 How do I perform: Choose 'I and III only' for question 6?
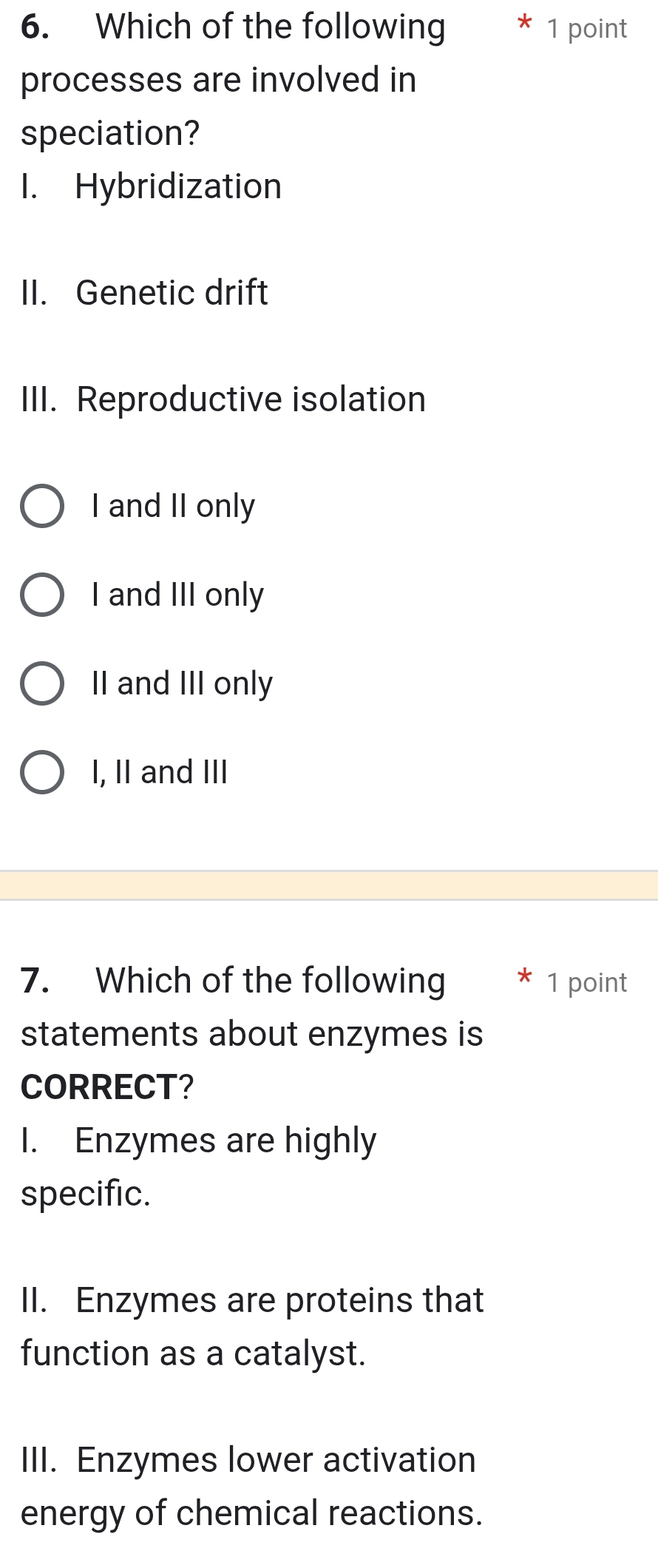tap(42, 595)
